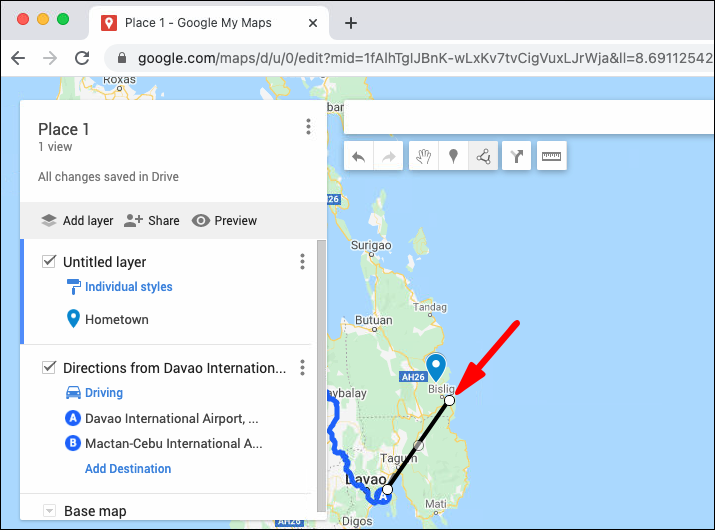This screenshot has width=715, height=530.
Task: Select the hand pan tool
Action: click(x=424, y=156)
